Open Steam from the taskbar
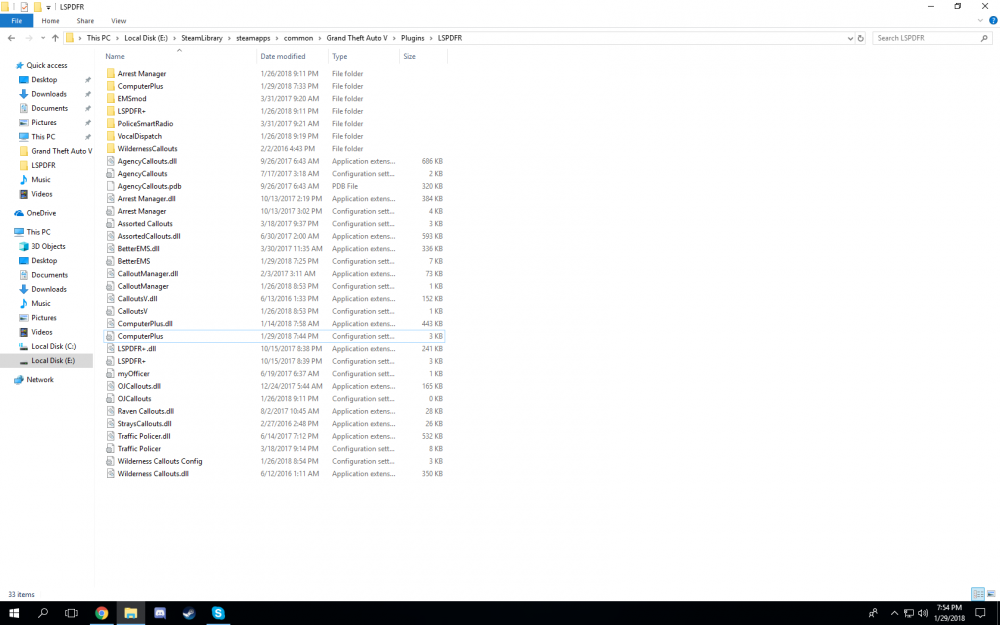Screen dimensions: 1000x625 pos(189,613)
